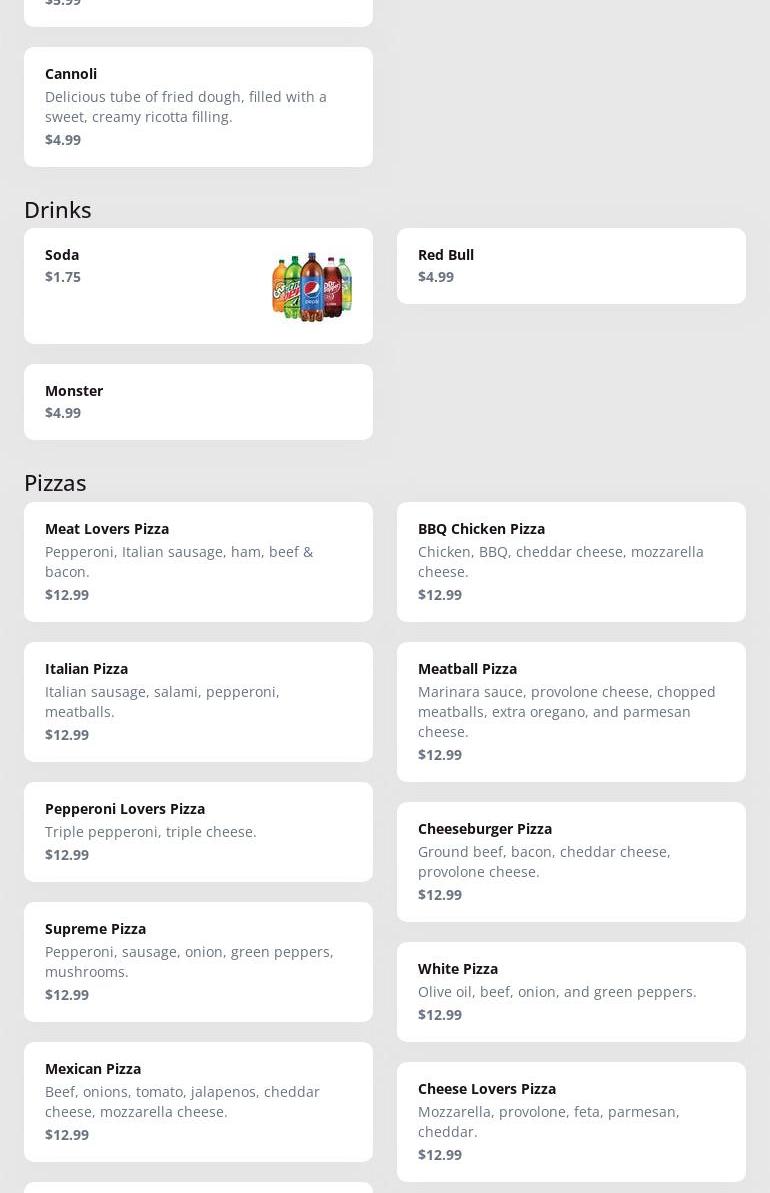Select the Mexican Pizza card

tap(198, 1101)
